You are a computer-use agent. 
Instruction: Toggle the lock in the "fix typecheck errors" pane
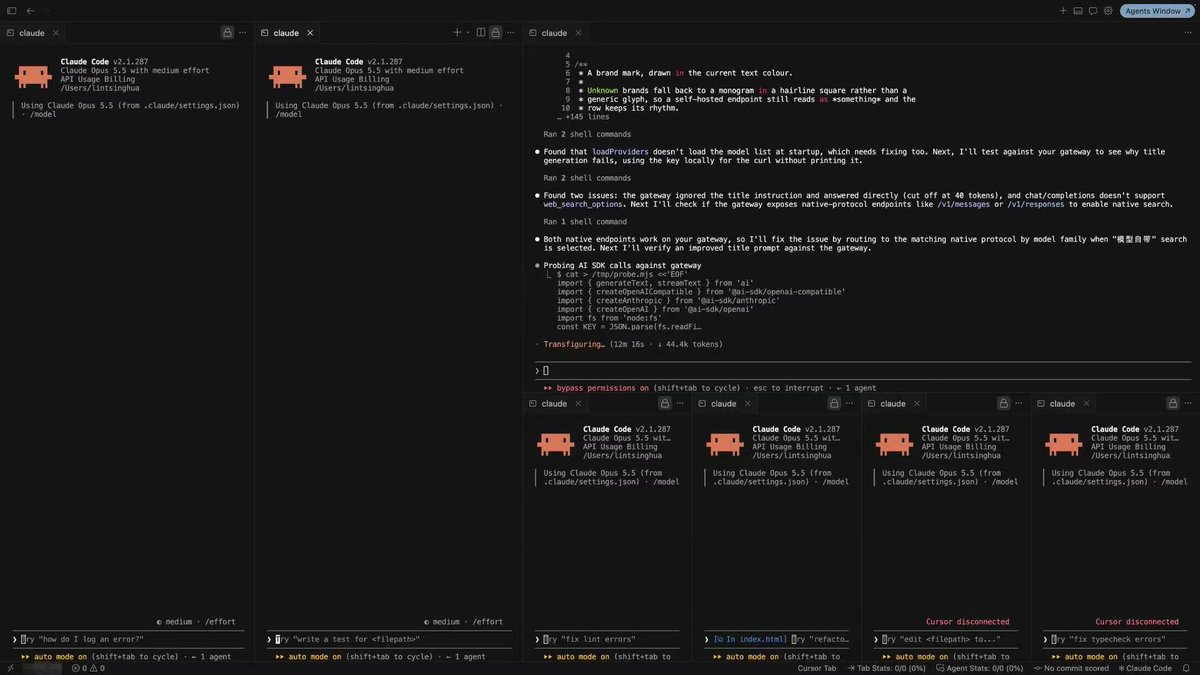coord(1173,403)
